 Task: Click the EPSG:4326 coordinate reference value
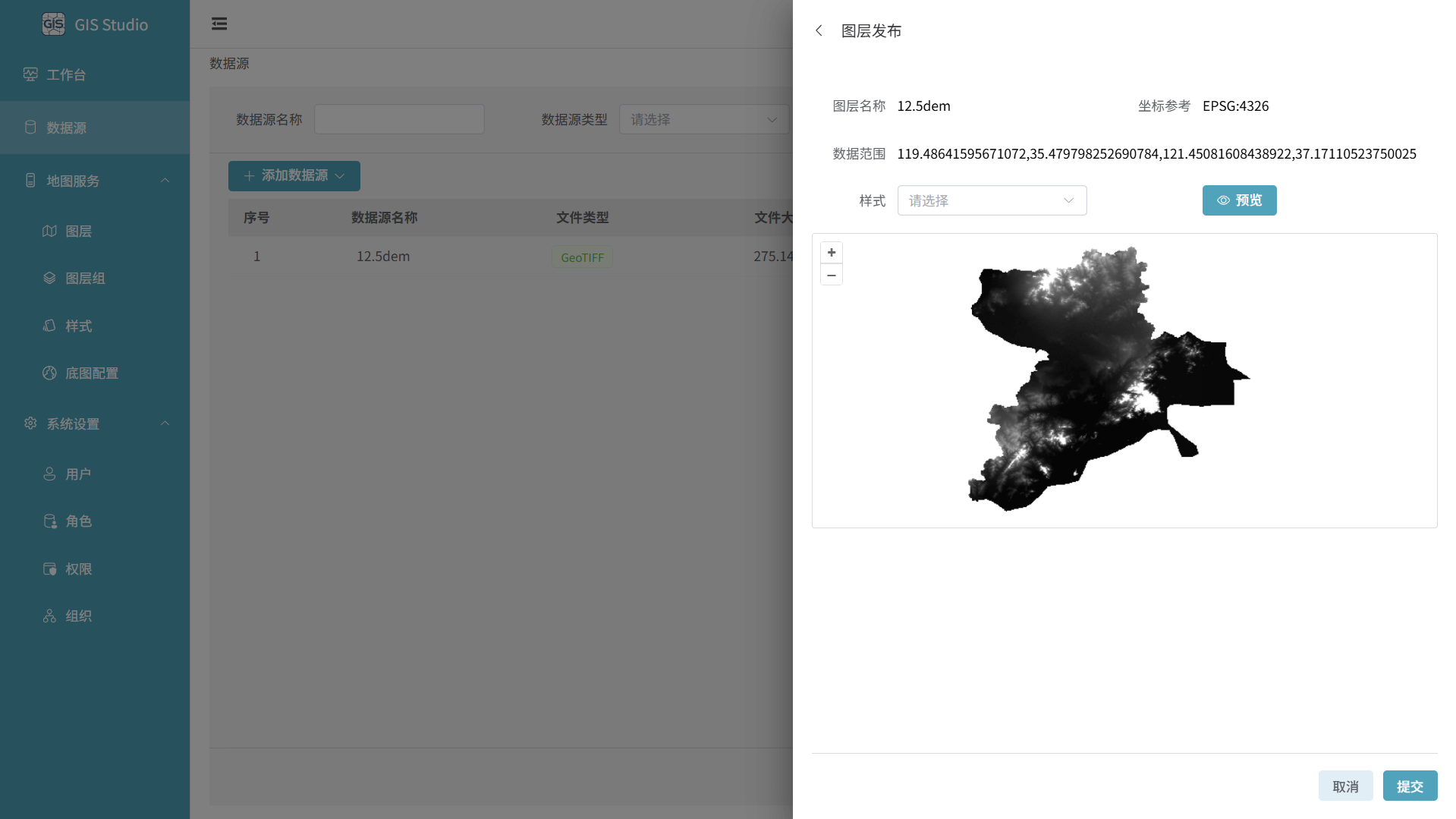1235,106
